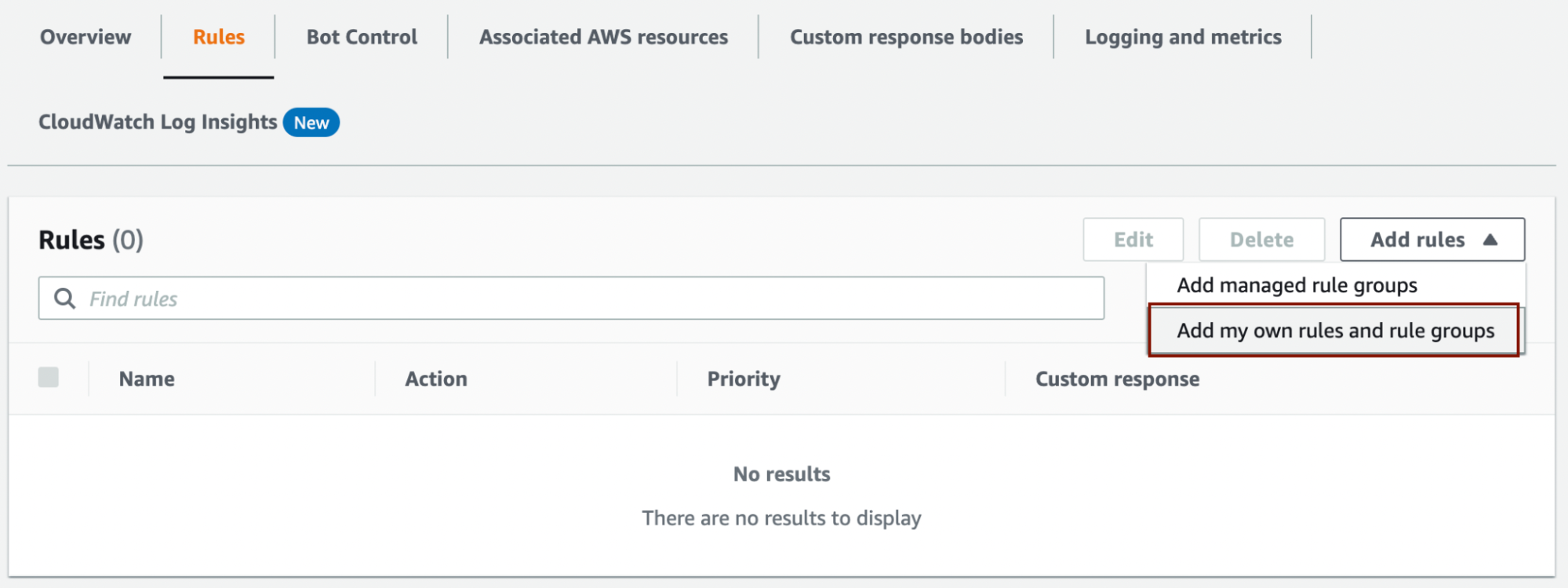The image size is (1568, 588).
Task: Open CloudWatch Log Insights tab
Action: (158, 122)
